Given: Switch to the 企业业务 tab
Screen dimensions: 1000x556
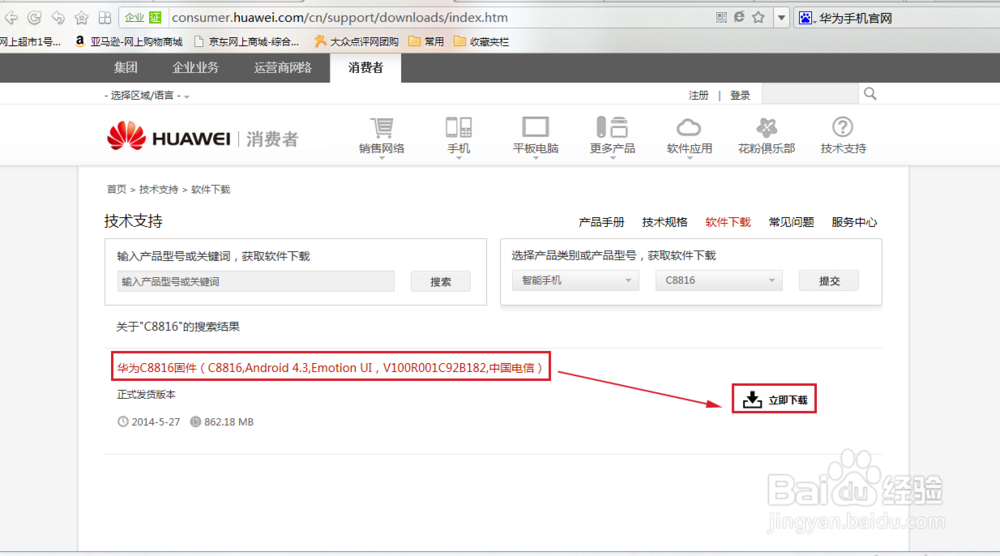Looking at the screenshot, I should (x=195, y=68).
